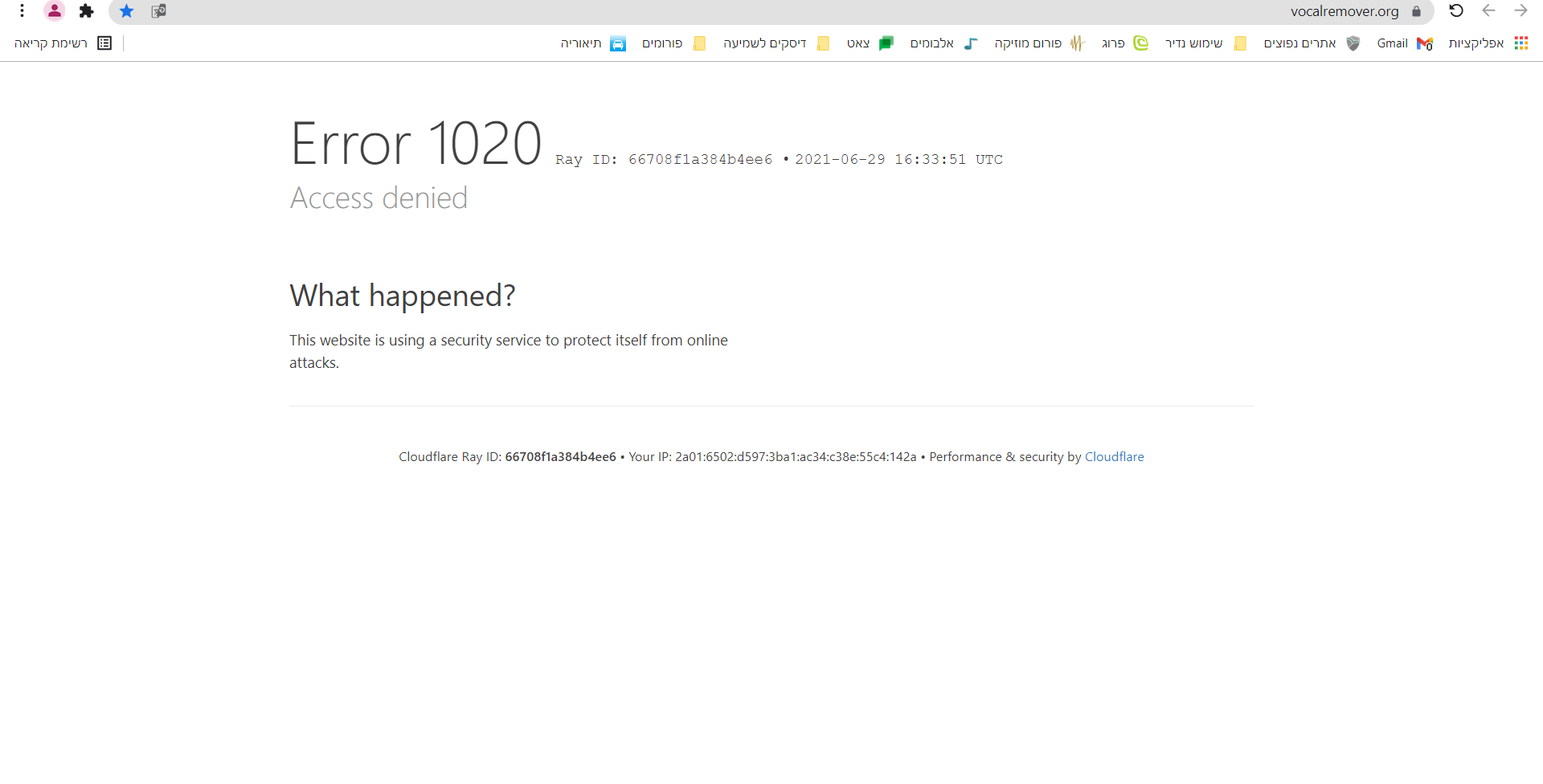The height and width of the screenshot is (784, 1543).
Task: Click the timestamp 2021-06-29 16:33:51 UTC
Action: (898, 159)
